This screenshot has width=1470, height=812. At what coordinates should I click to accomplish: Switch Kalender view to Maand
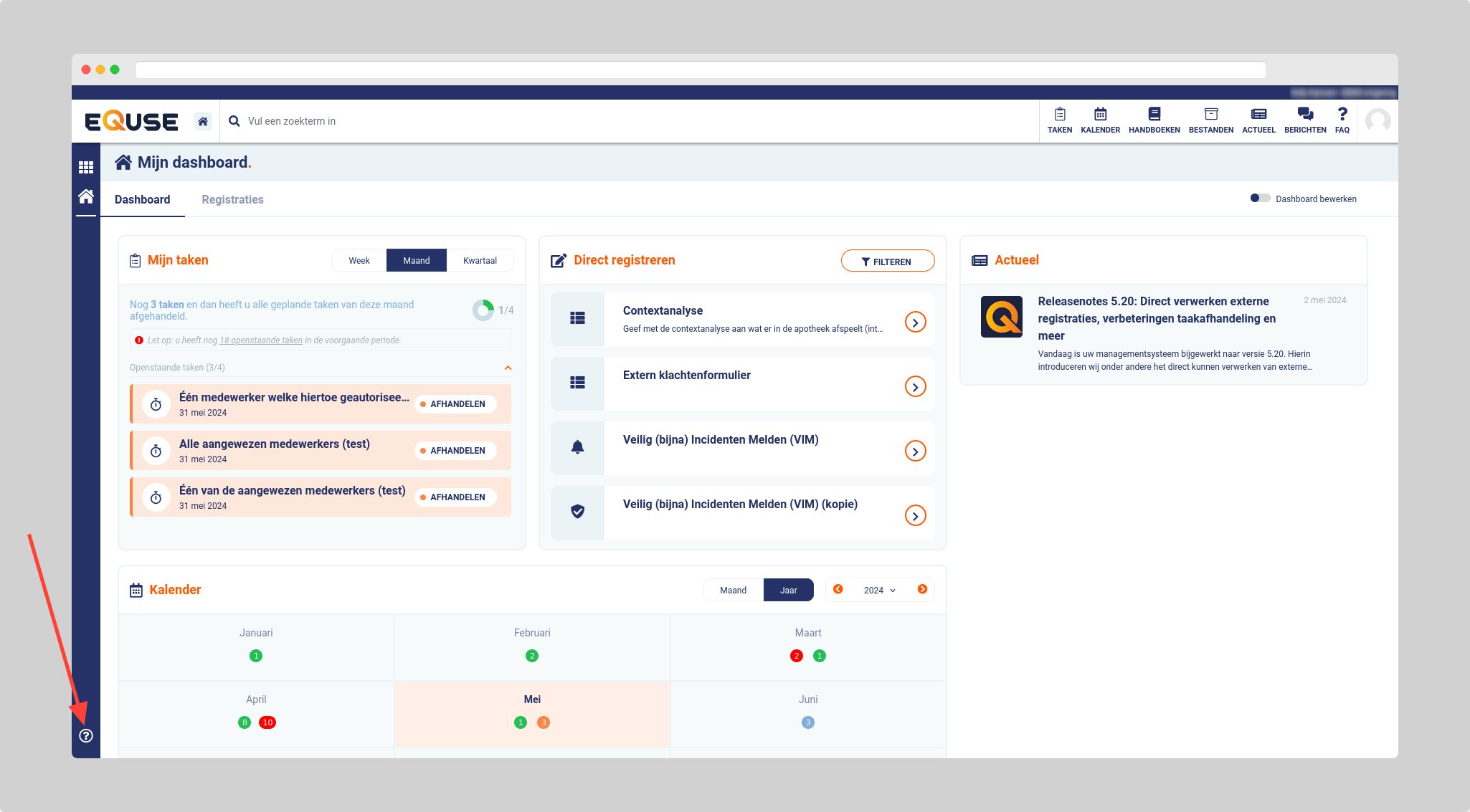[733, 590]
